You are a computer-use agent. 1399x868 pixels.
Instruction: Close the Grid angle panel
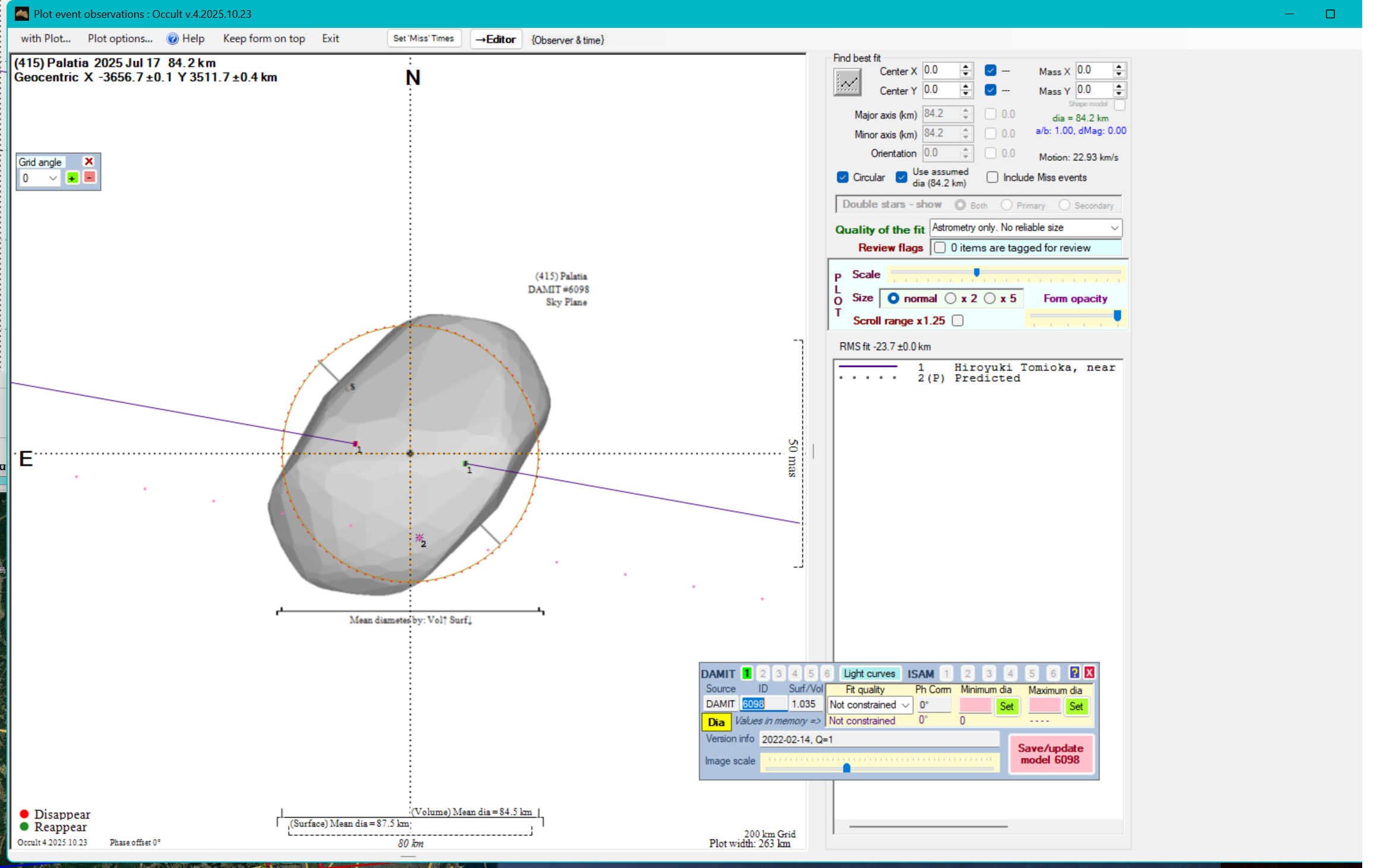88,161
